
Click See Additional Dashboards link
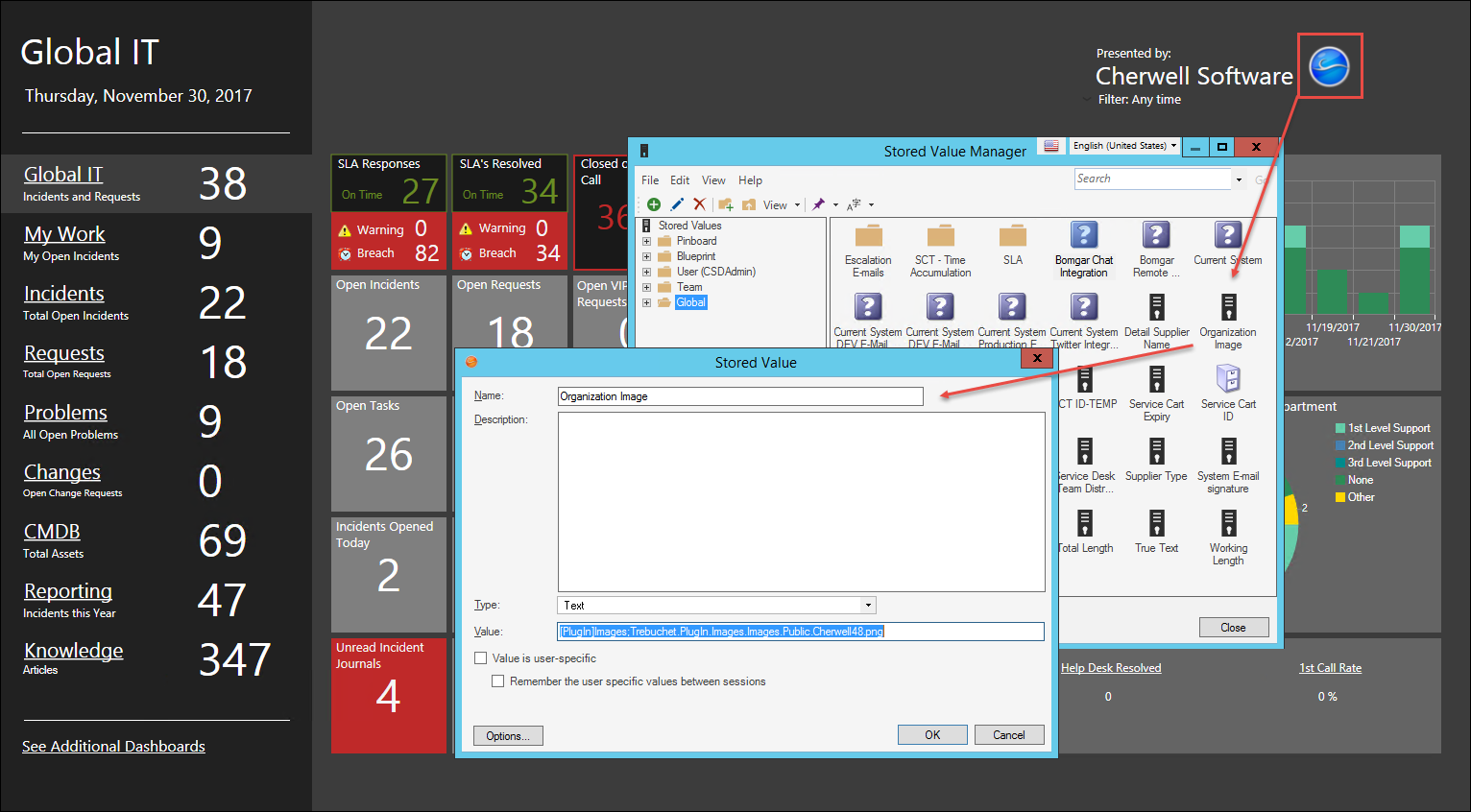pos(113,747)
